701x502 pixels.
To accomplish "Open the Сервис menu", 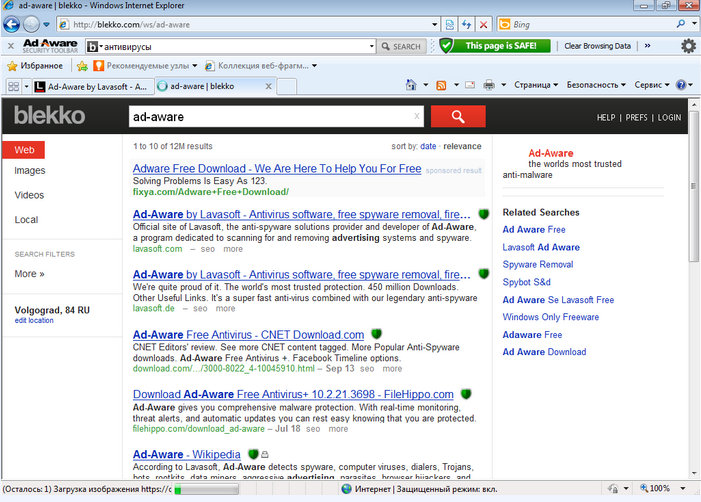I will [652, 85].
